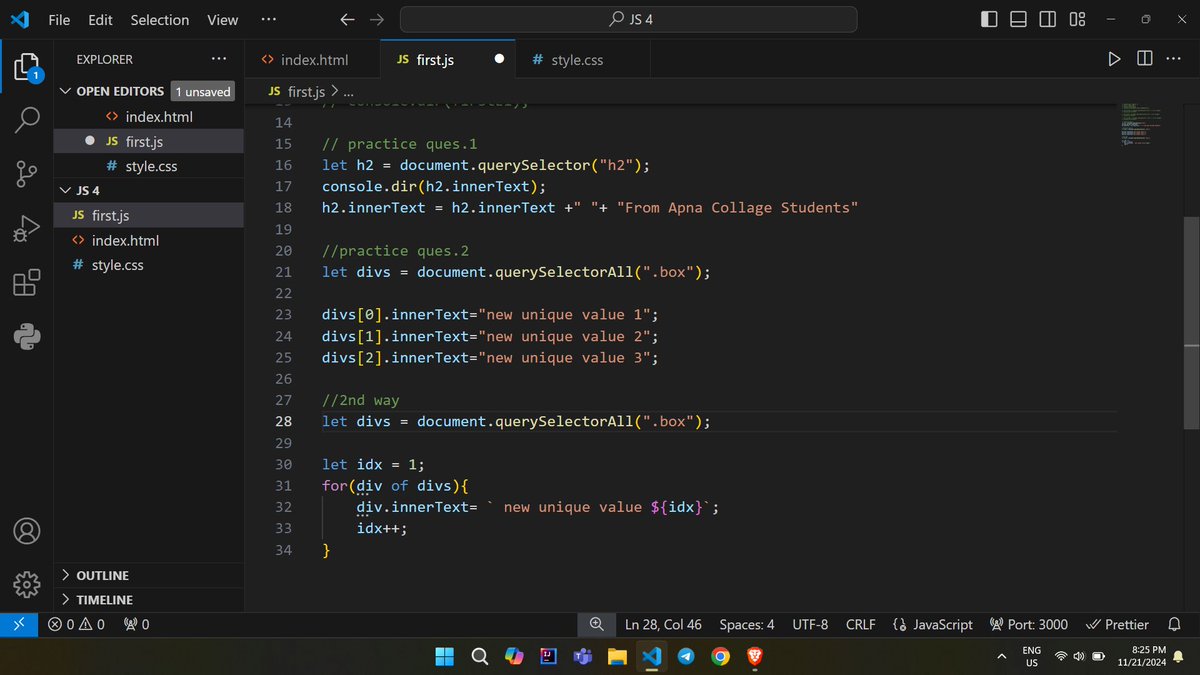This screenshot has height=675, width=1200.
Task: Click the first.js breadcrumb
Action: pos(297,92)
